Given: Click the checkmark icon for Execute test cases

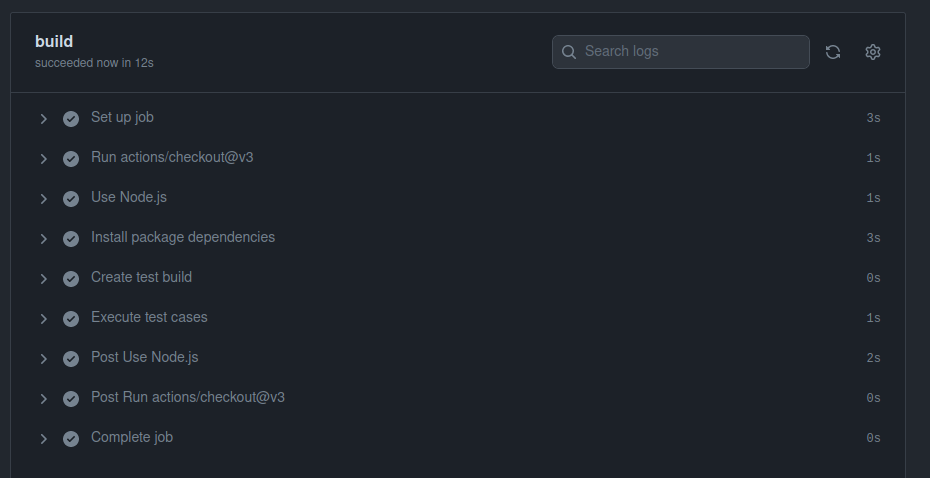Looking at the screenshot, I should coord(71,318).
